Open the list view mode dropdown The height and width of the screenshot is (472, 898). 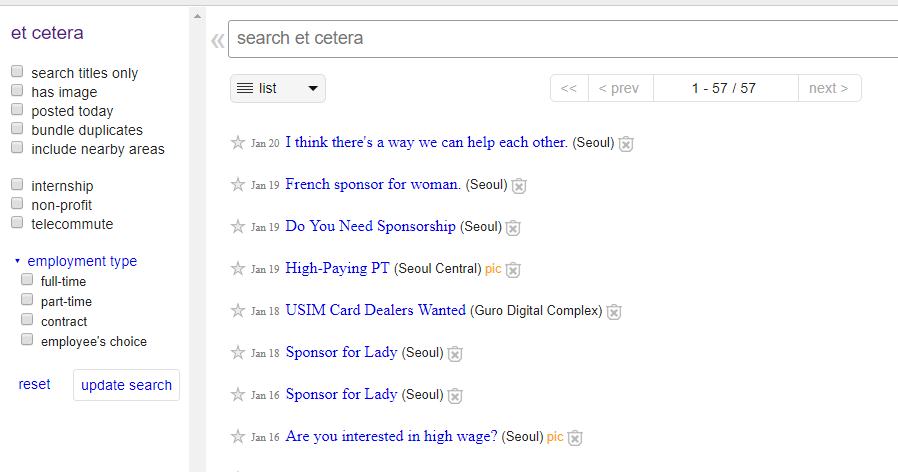278,88
